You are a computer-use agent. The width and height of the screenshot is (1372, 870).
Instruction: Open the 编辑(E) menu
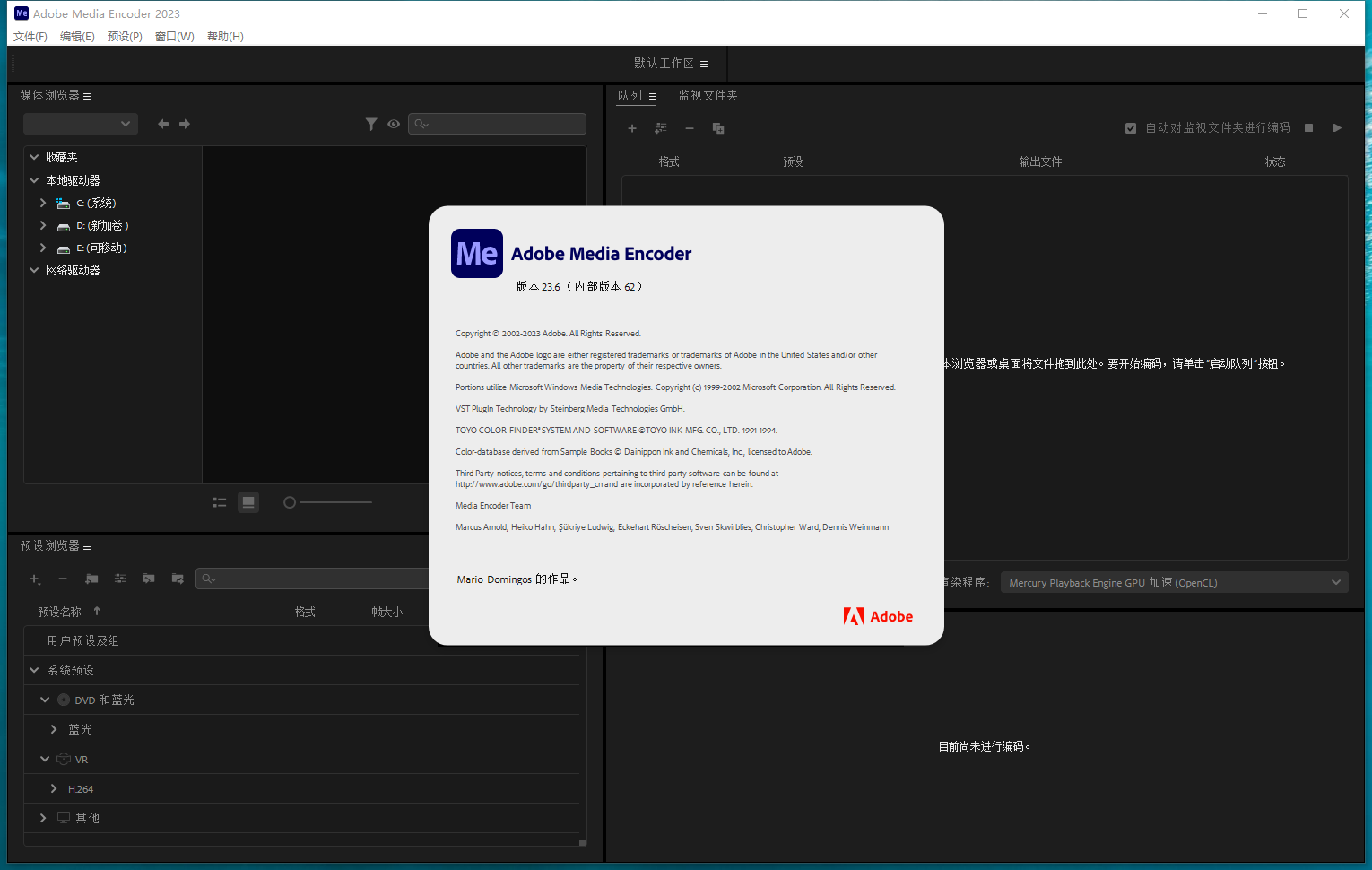pyautogui.click(x=77, y=37)
